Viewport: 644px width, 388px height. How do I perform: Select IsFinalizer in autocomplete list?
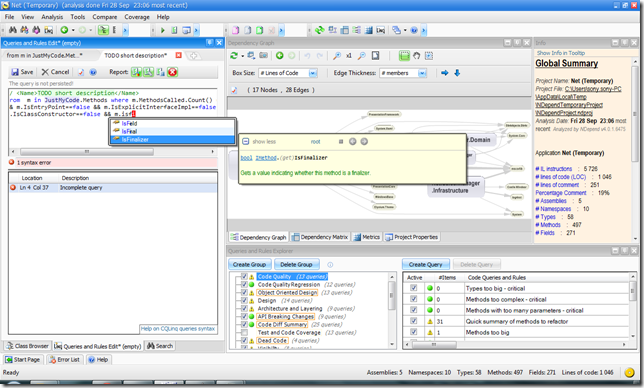(x=172, y=140)
